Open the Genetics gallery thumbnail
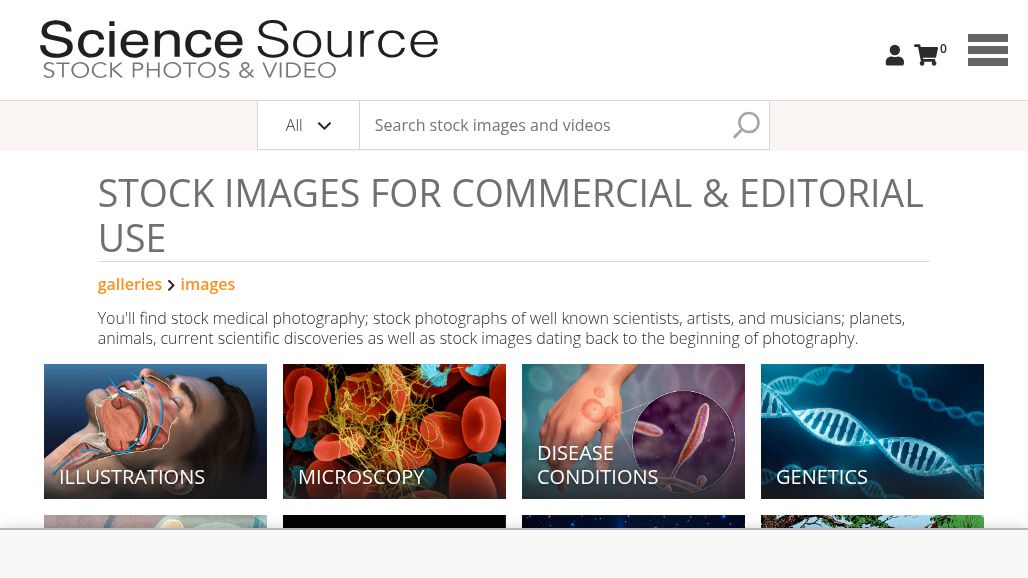Screen dimensions: 1028x578 (872, 431)
